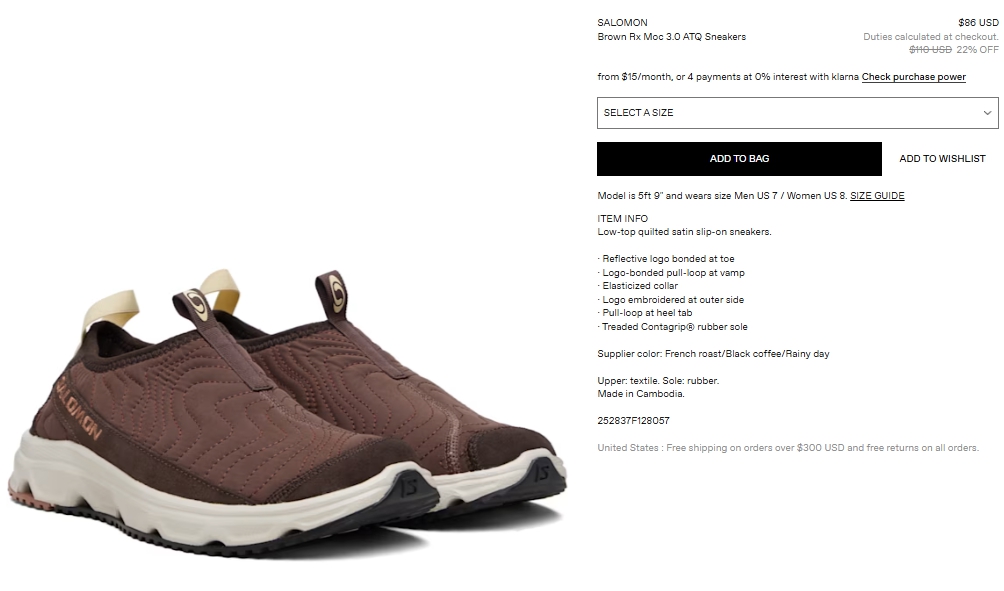This screenshot has height=591, width=1004.
Task: Click the ITEM INFO heading
Action: pyautogui.click(x=622, y=218)
